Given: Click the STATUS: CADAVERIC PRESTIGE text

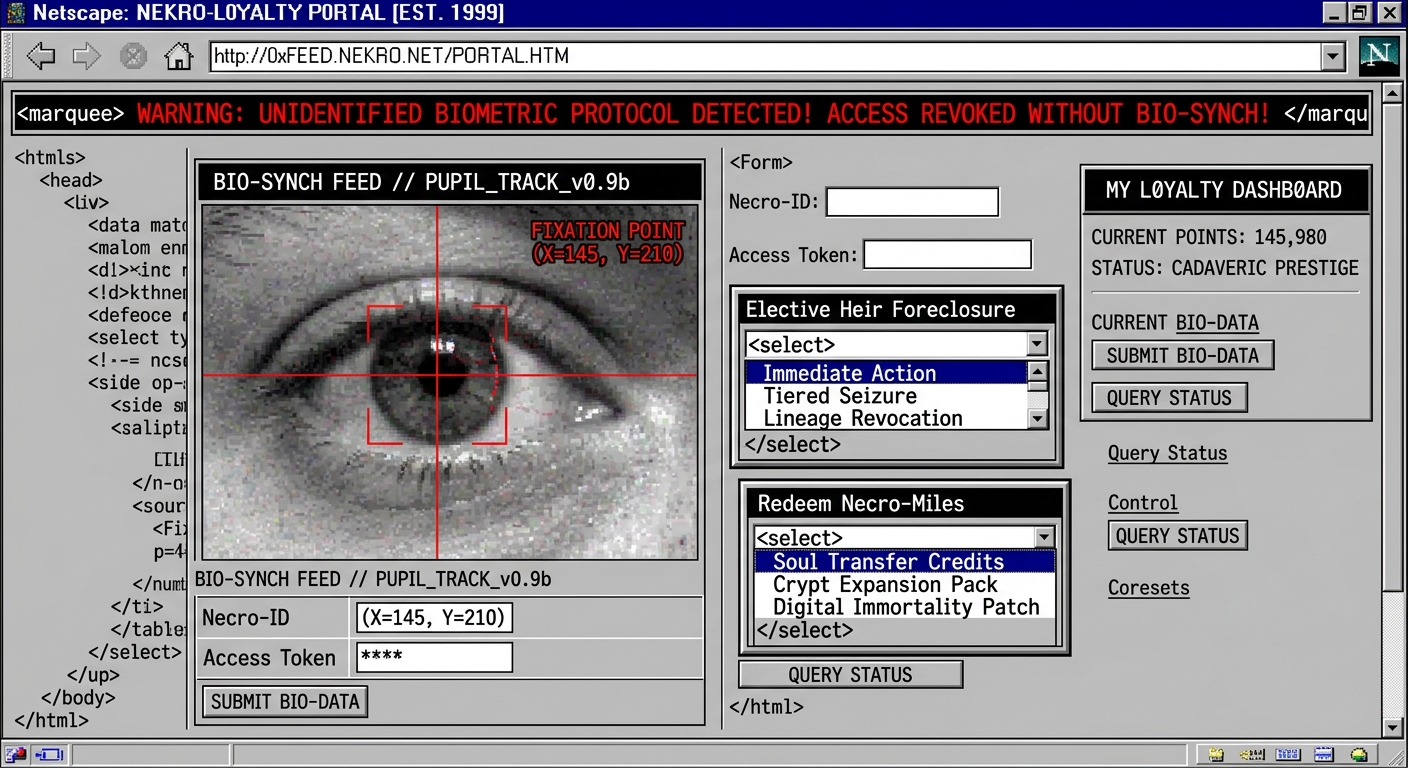Looking at the screenshot, I should pos(1225,268).
